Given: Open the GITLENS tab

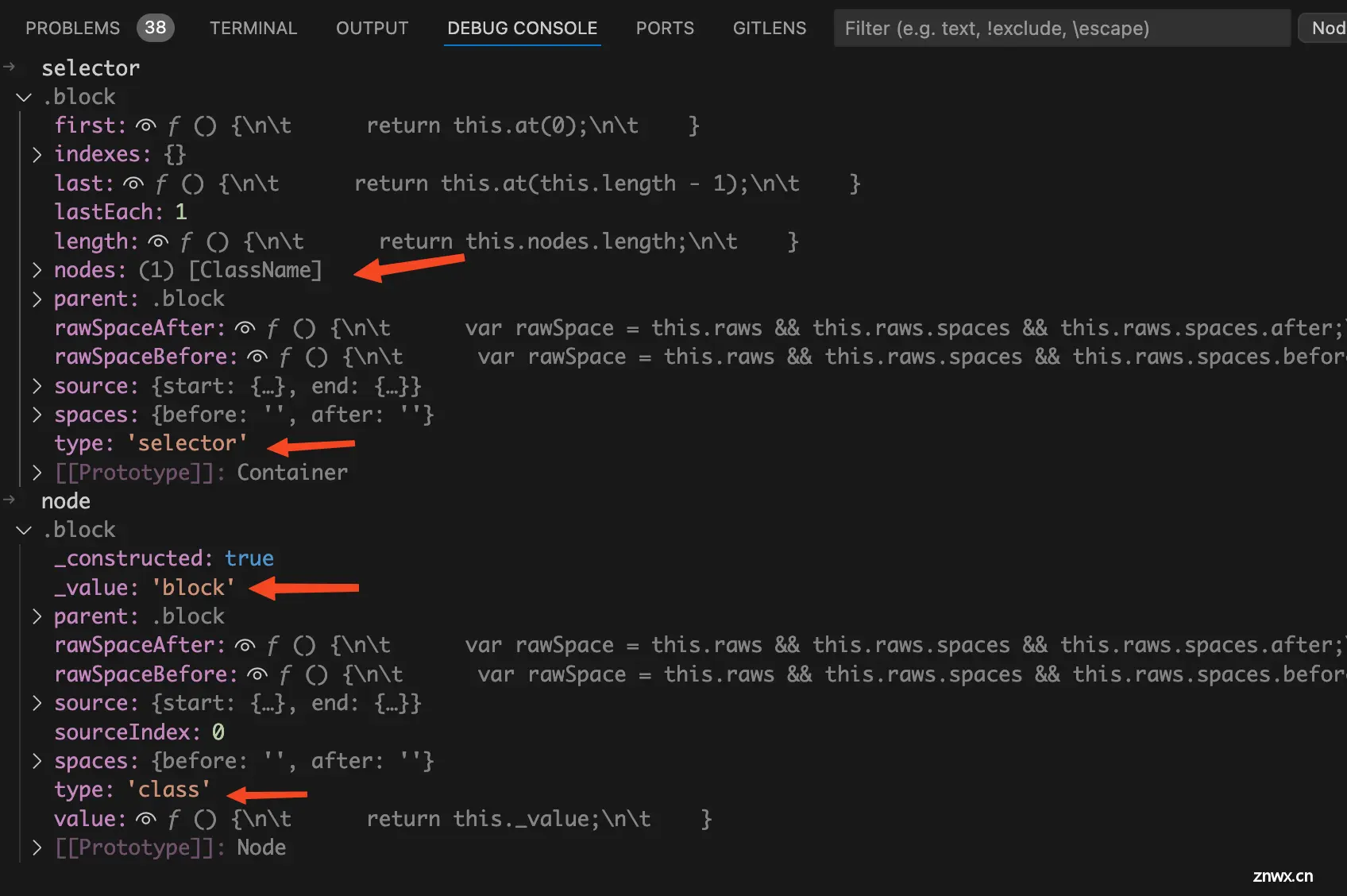Looking at the screenshot, I should (x=769, y=28).
